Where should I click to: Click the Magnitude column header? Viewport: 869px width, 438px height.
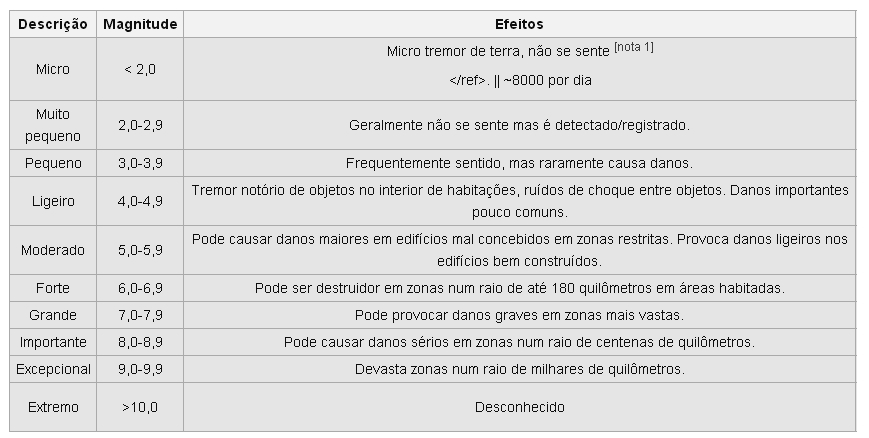[x=140, y=24]
